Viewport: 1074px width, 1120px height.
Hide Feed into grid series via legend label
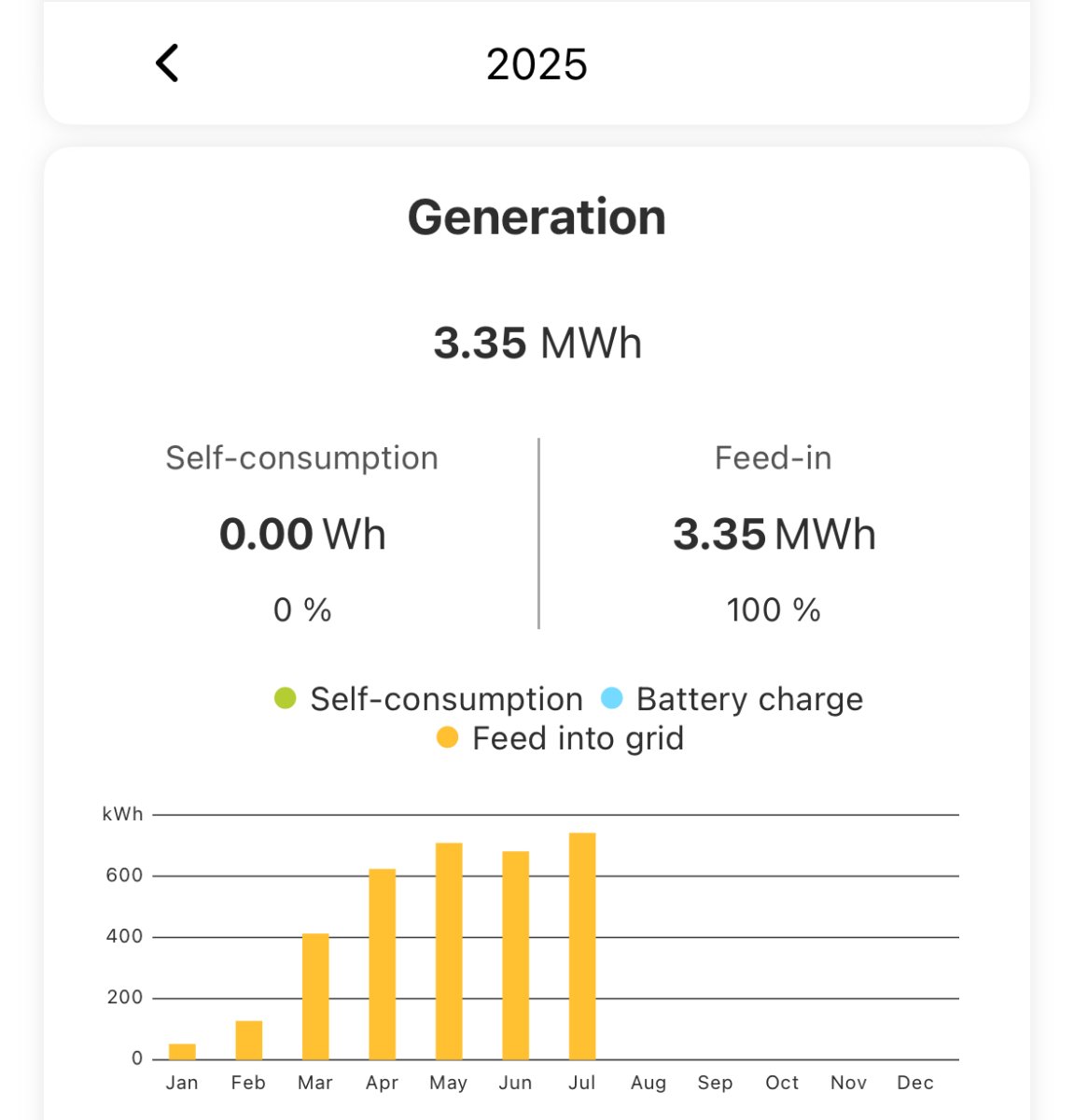point(578,738)
